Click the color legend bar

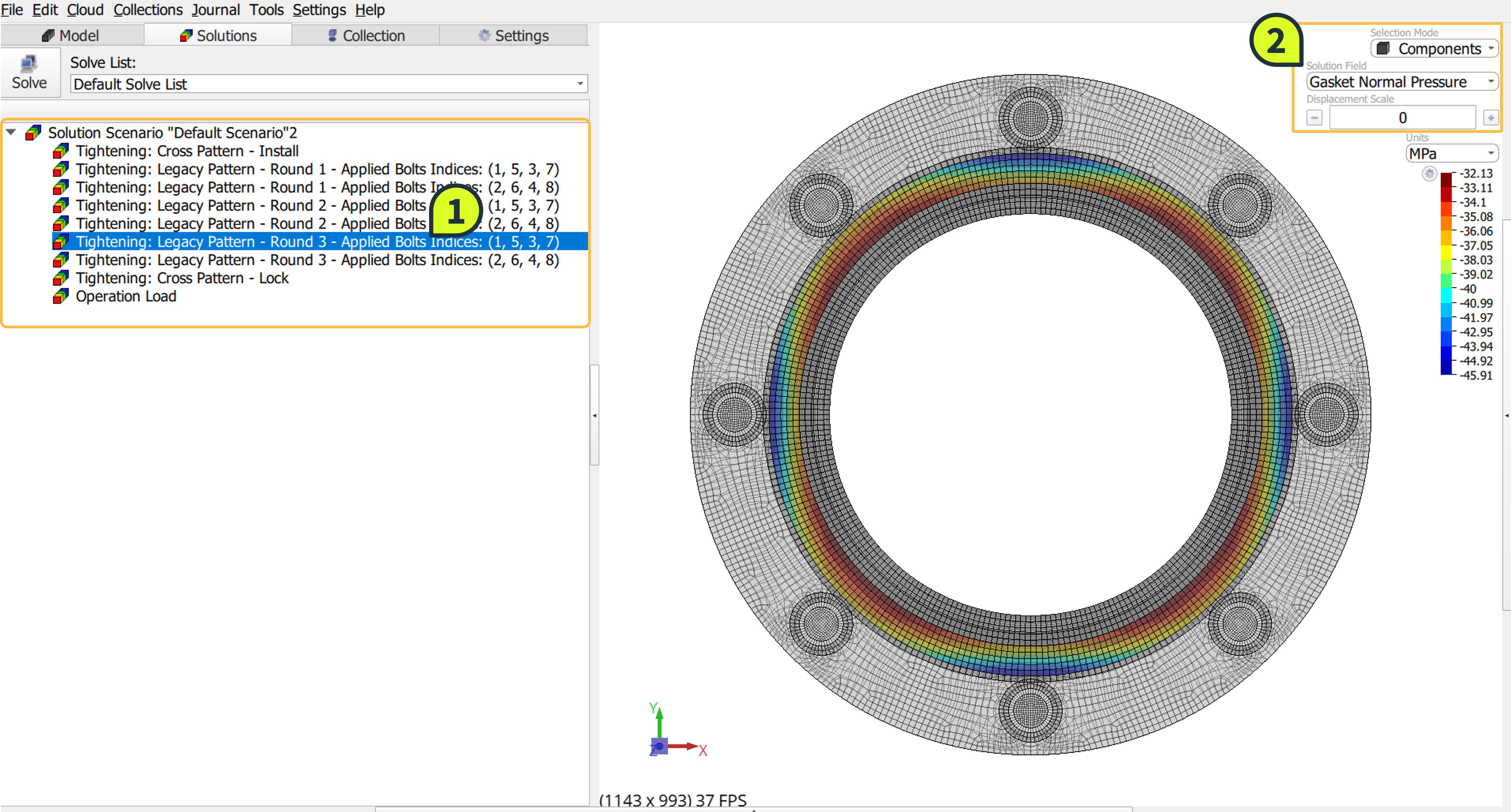tap(1446, 274)
